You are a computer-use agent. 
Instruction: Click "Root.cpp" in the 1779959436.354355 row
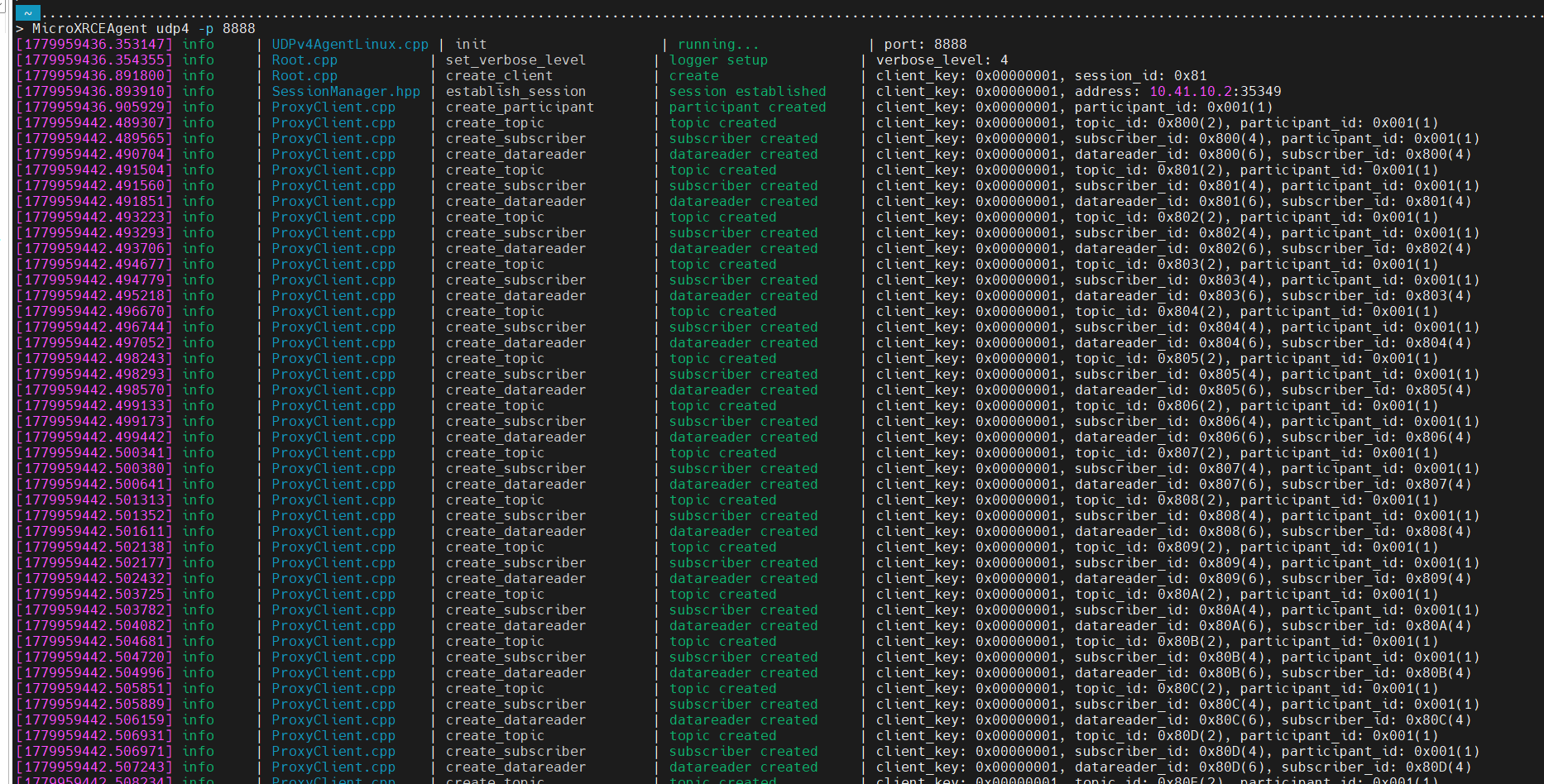point(304,60)
